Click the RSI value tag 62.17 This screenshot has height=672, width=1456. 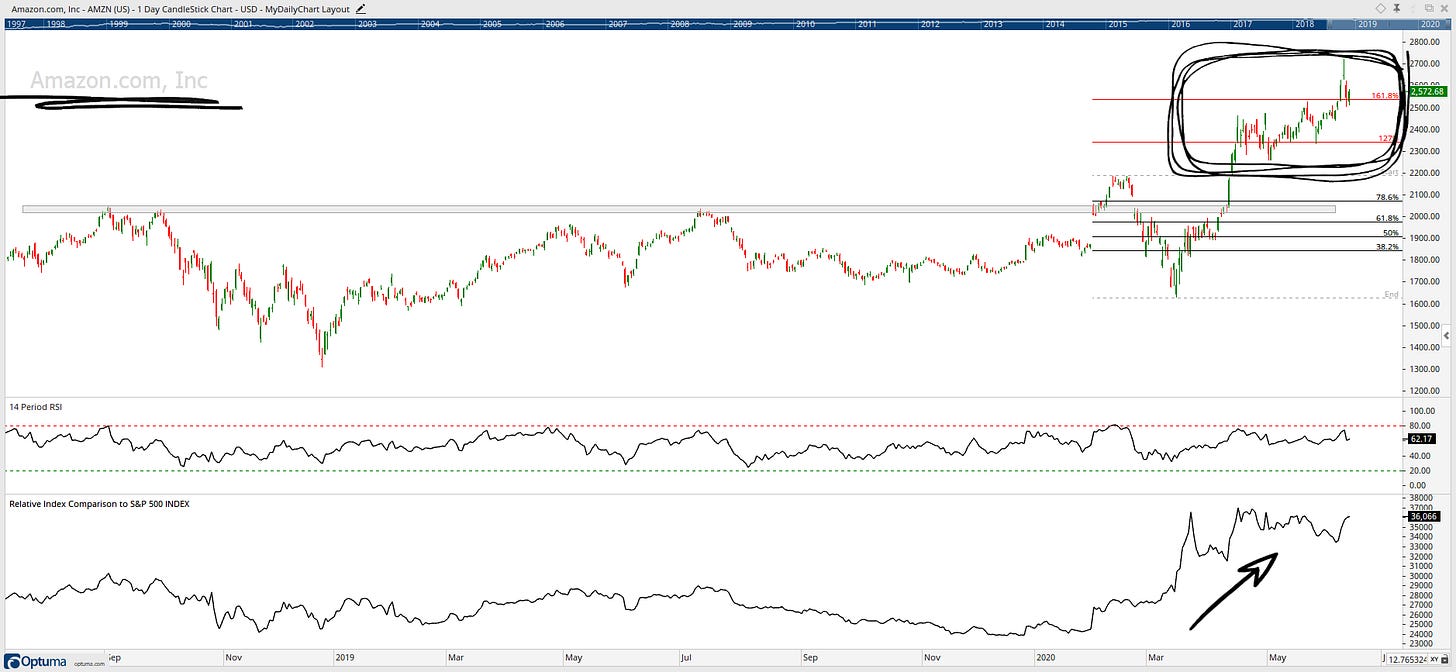click(1420, 438)
